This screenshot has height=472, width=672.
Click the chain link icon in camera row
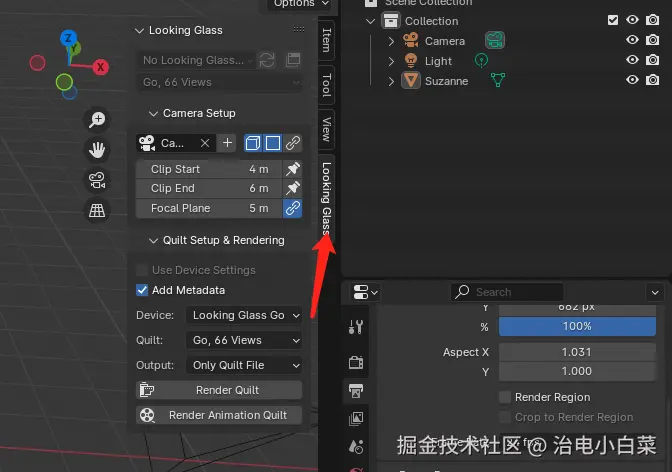[x=293, y=143]
